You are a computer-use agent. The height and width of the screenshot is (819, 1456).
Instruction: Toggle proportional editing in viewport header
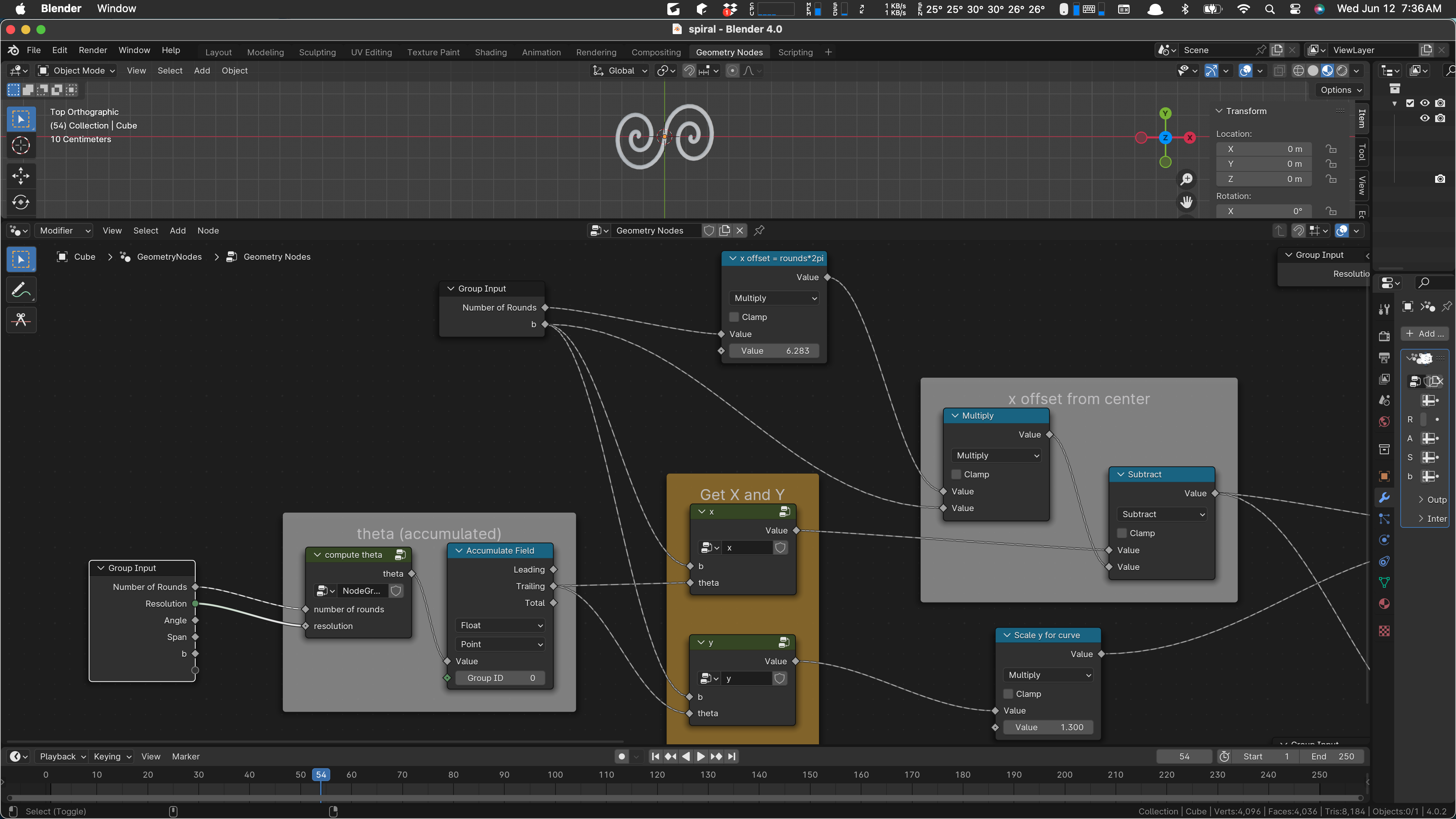tap(733, 71)
